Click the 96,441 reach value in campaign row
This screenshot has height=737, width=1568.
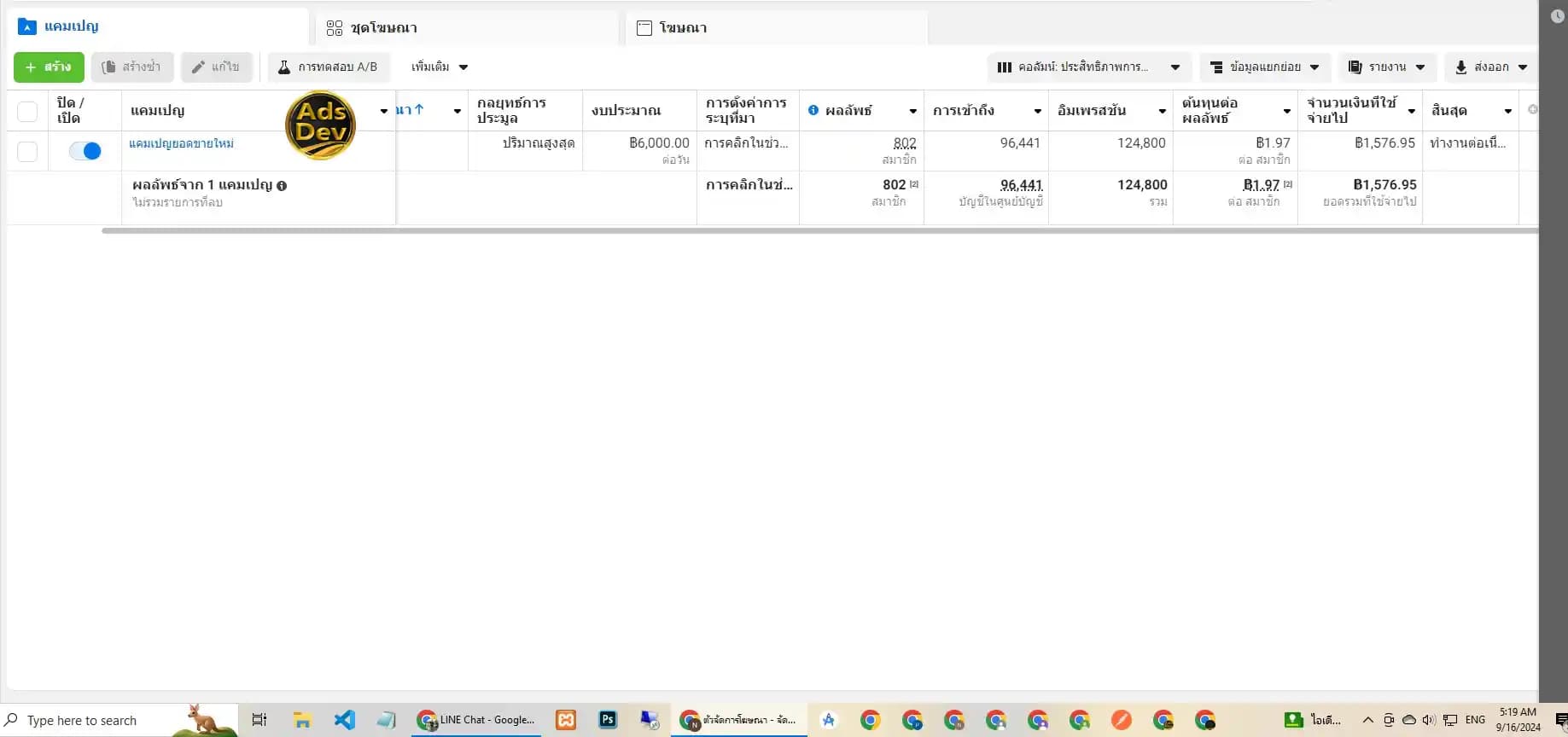(1020, 143)
